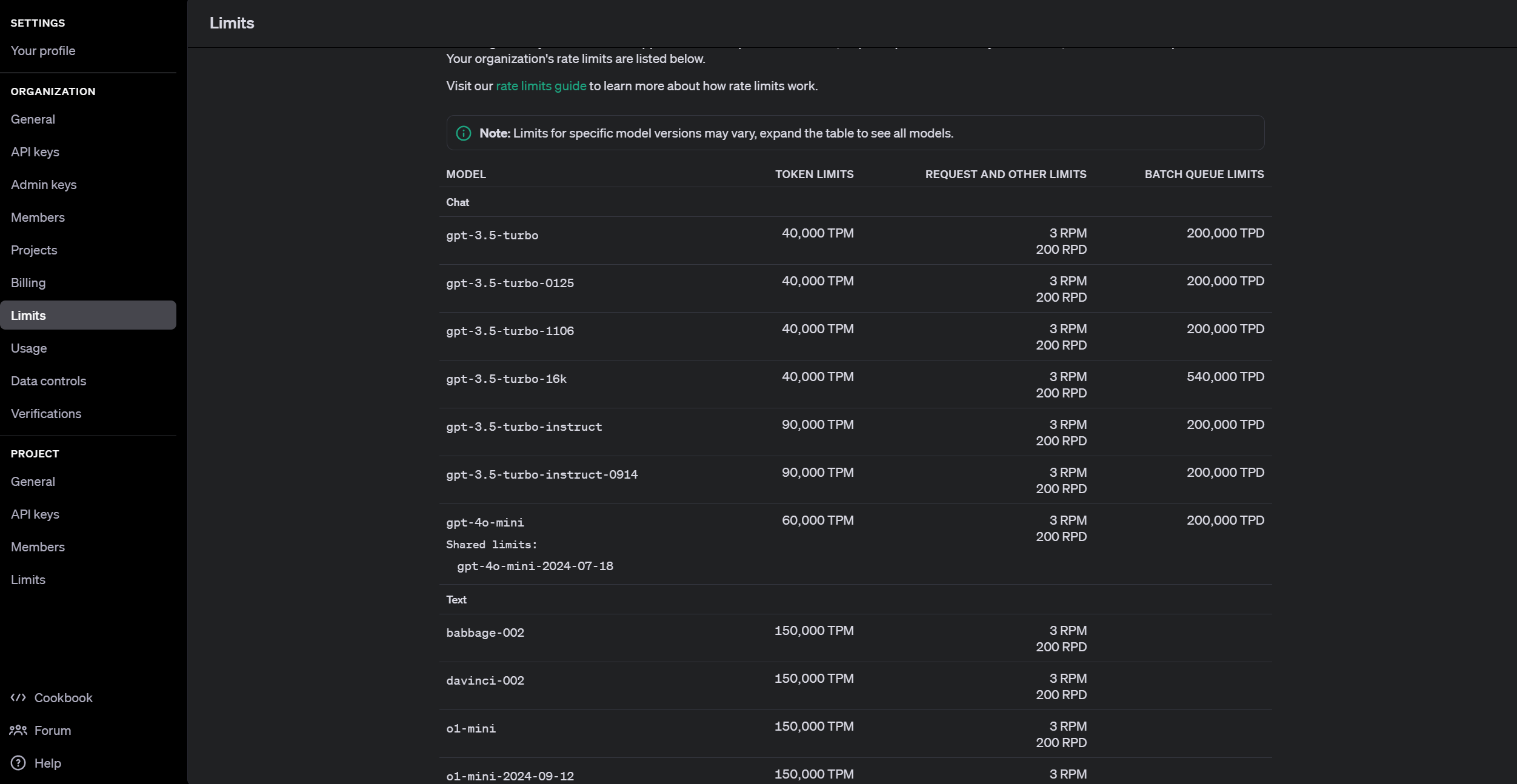
Task: Click the info icon beside Note
Action: (x=464, y=133)
